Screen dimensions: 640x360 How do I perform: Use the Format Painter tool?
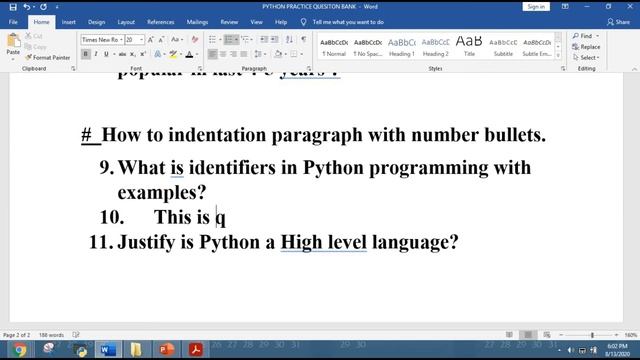point(48,58)
